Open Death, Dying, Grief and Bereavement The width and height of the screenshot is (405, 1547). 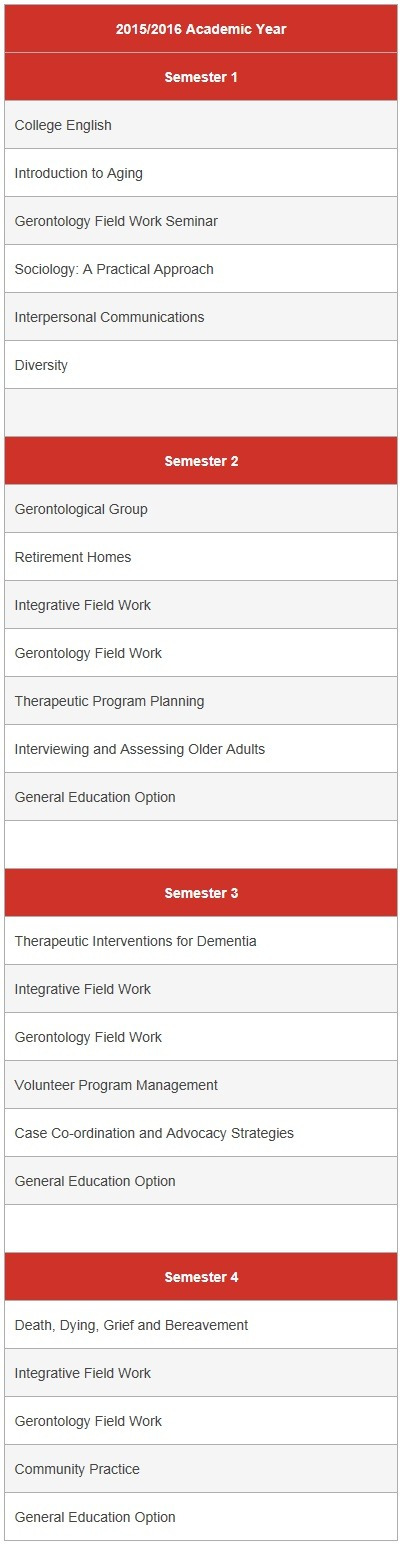click(x=201, y=1325)
